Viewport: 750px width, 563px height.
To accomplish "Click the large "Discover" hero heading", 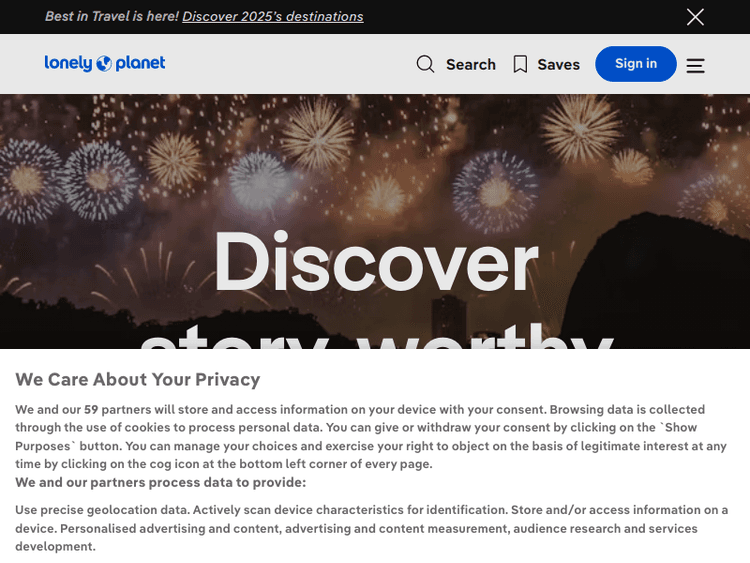I will [375, 262].
